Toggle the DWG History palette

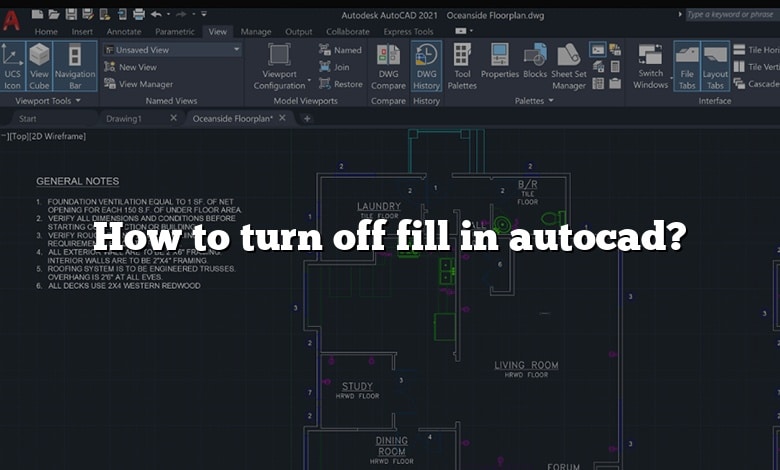coord(426,67)
